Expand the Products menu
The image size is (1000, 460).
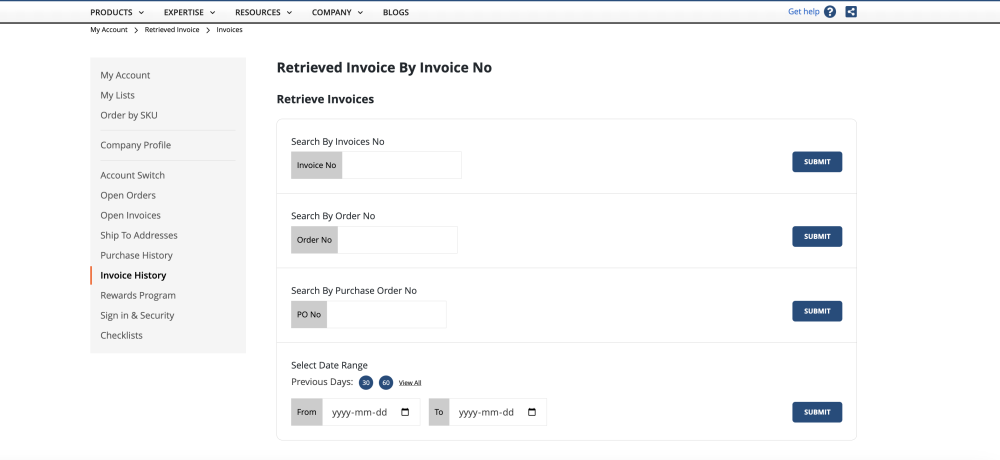pos(117,12)
